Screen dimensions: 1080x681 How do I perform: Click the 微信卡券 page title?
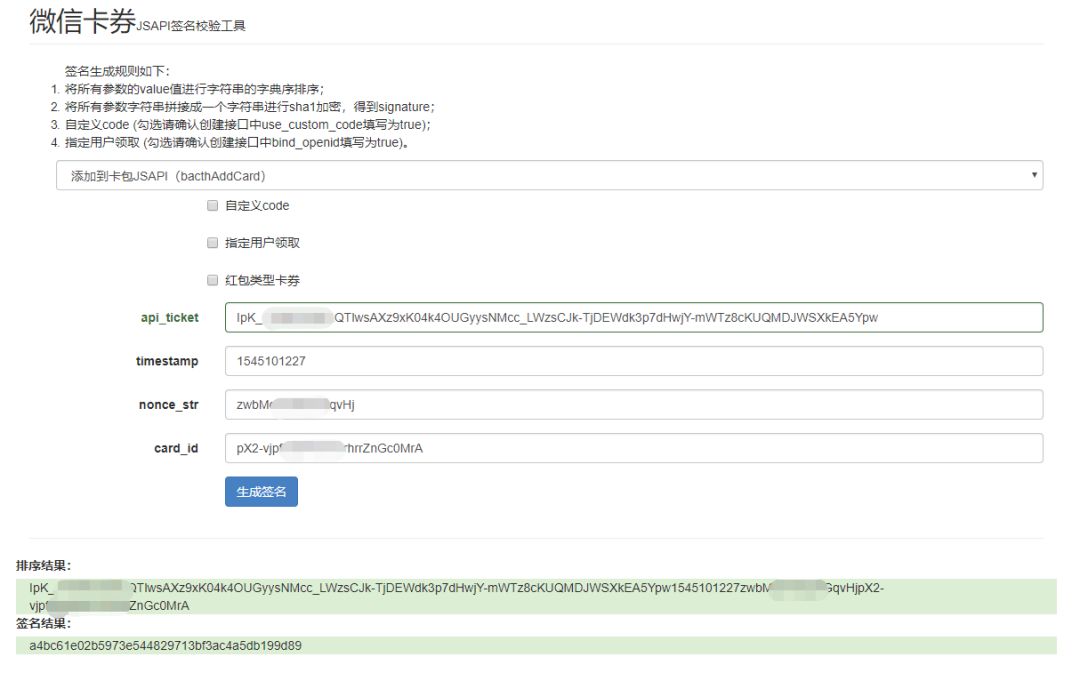coord(83,21)
